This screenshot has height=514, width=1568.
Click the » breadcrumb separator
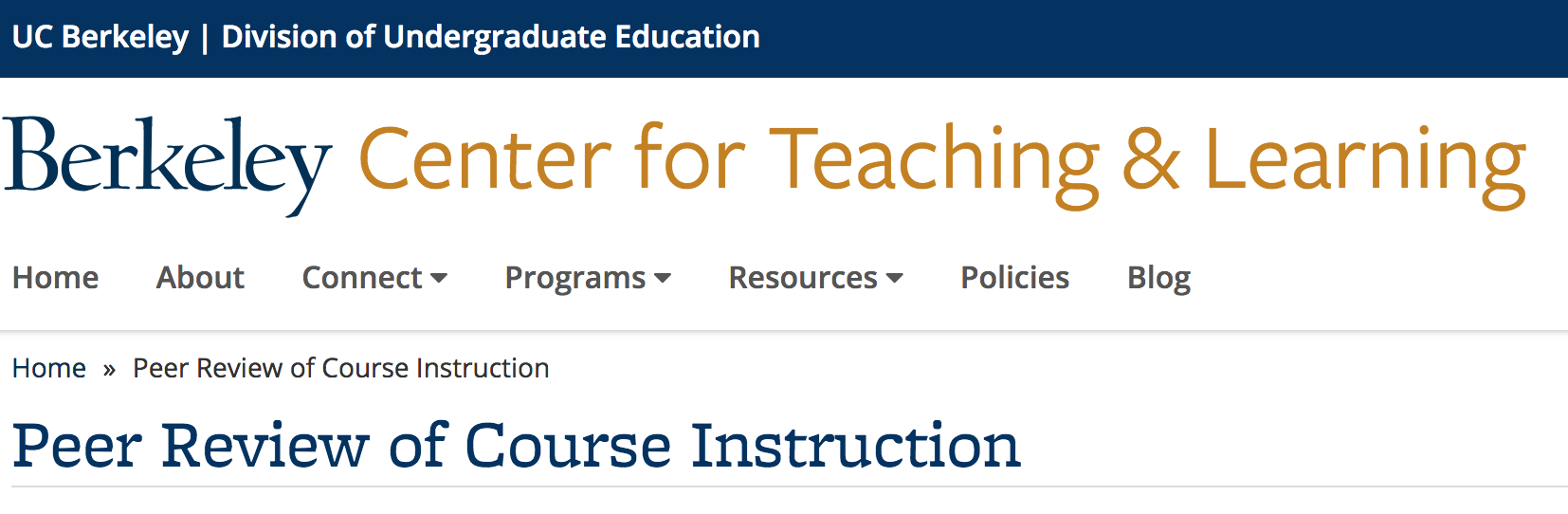click(x=110, y=369)
